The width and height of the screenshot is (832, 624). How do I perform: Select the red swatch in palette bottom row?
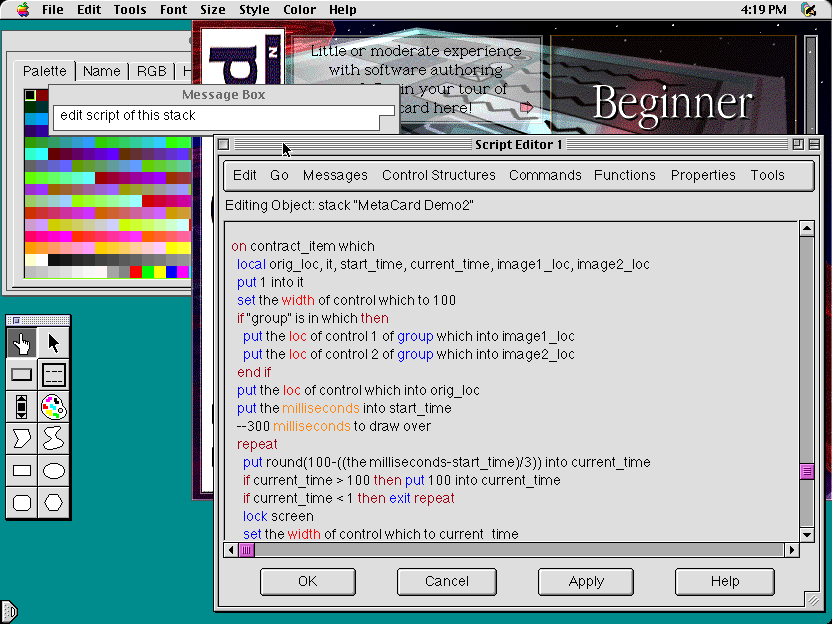tap(136, 272)
